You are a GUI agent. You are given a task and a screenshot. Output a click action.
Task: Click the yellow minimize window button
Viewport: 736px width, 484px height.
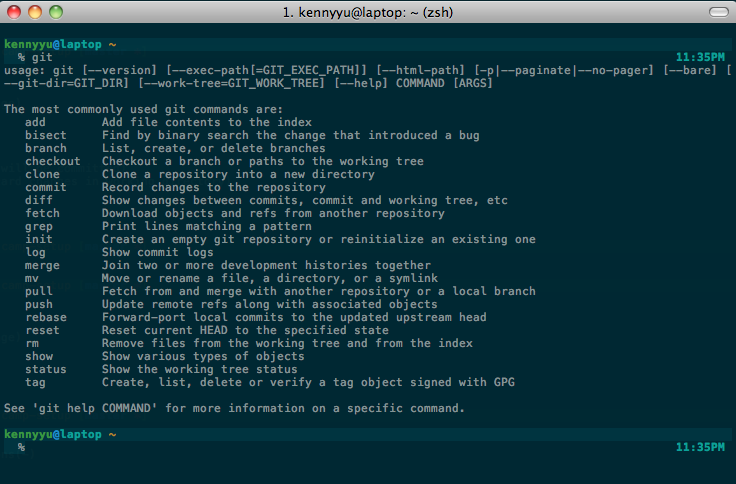(35, 12)
